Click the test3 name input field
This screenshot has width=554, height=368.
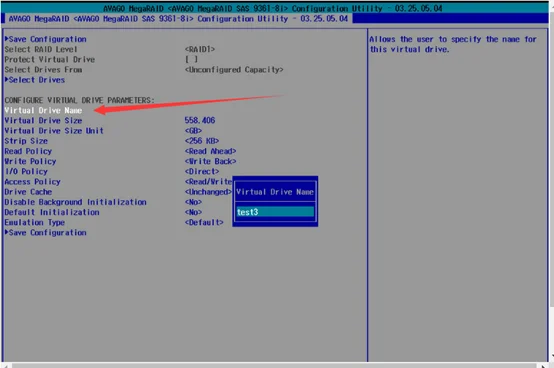[x=275, y=212]
